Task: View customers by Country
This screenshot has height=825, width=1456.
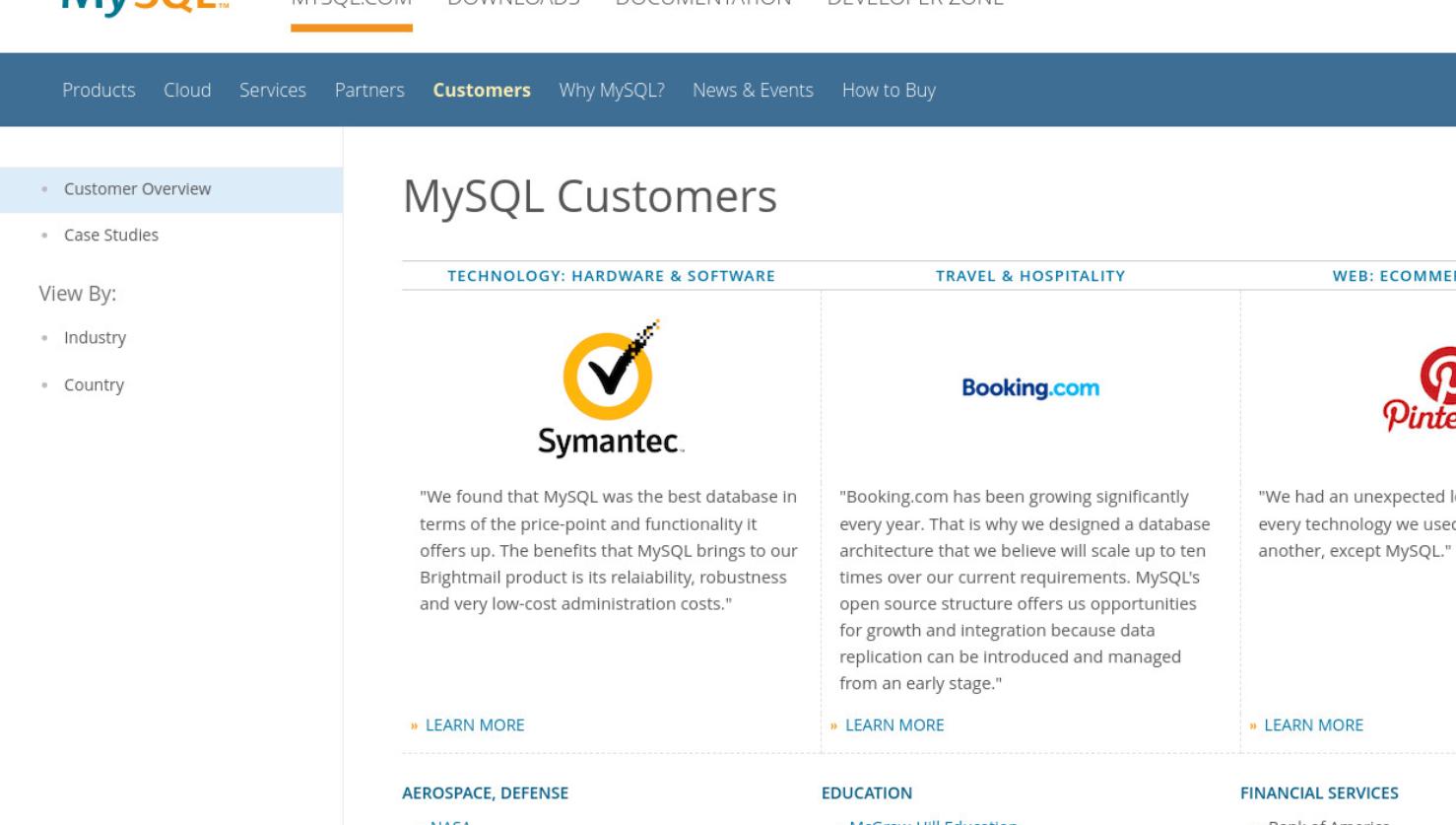Action: [x=94, y=384]
